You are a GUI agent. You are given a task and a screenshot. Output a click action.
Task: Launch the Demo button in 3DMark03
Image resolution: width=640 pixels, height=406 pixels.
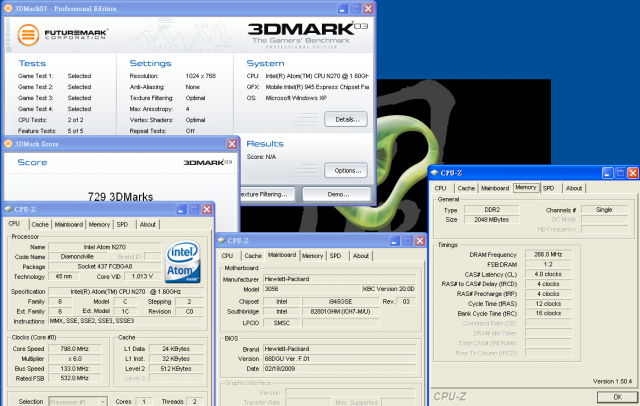click(x=336, y=194)
